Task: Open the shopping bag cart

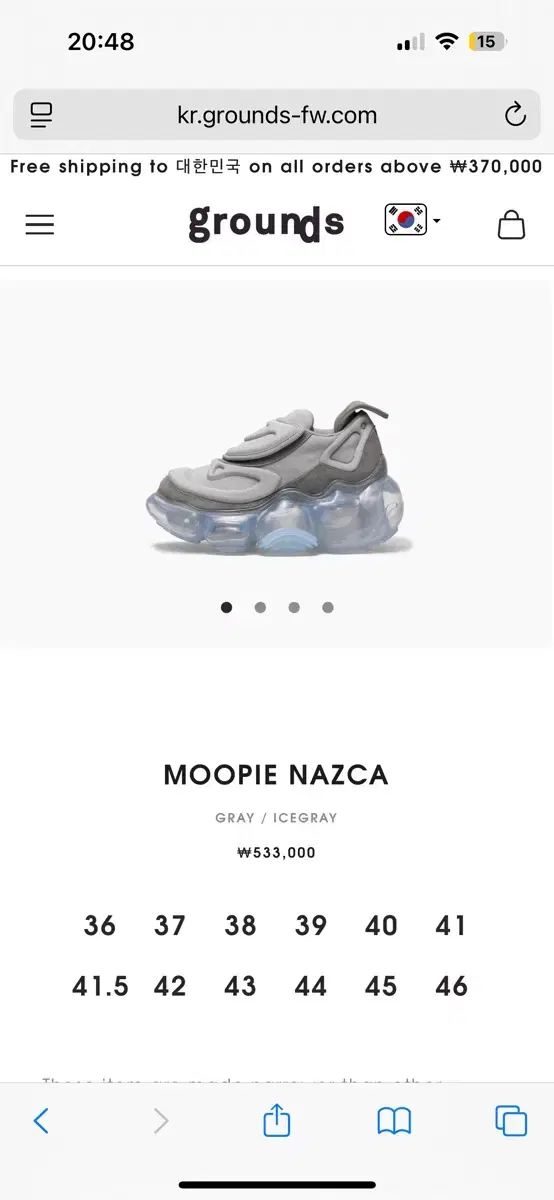Action: coord(511,224)
